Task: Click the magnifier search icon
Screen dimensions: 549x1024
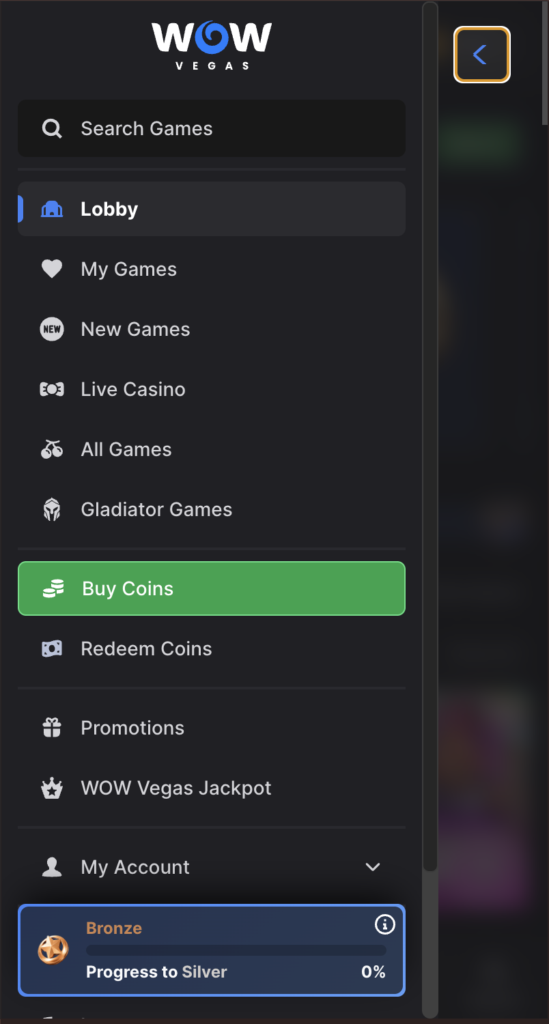Action: tap(52, 129)
